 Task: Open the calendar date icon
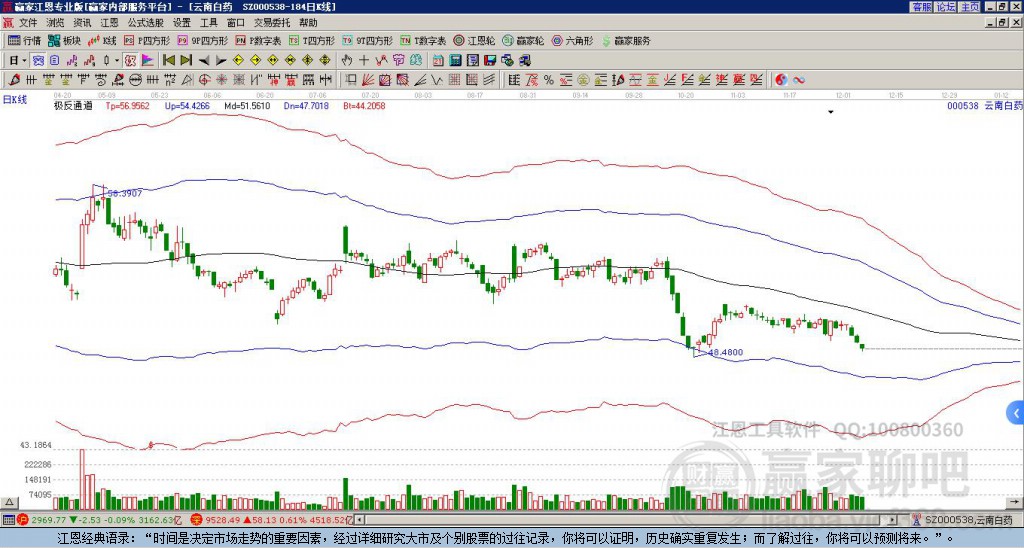438,61
